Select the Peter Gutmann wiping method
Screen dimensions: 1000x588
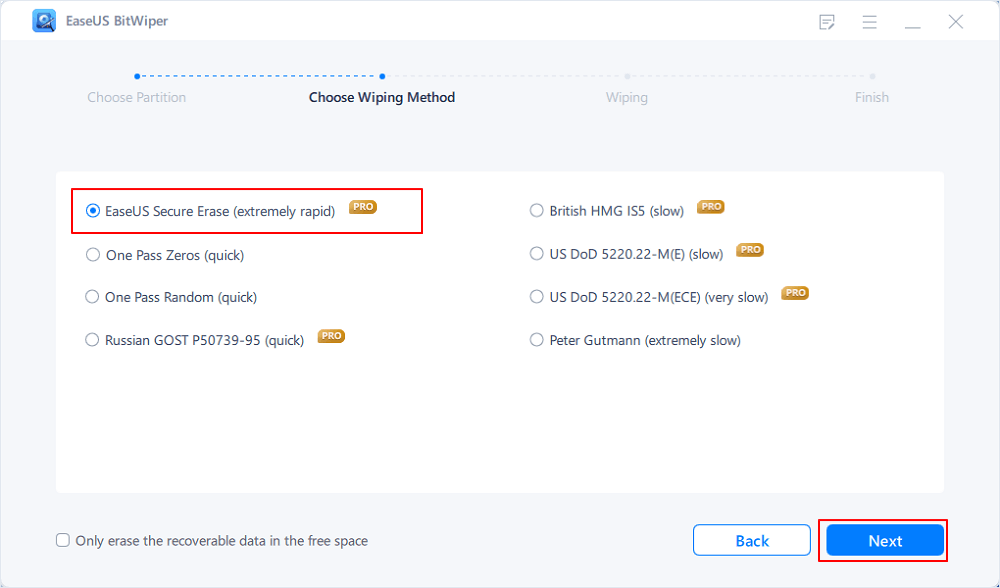click(536, 340)
